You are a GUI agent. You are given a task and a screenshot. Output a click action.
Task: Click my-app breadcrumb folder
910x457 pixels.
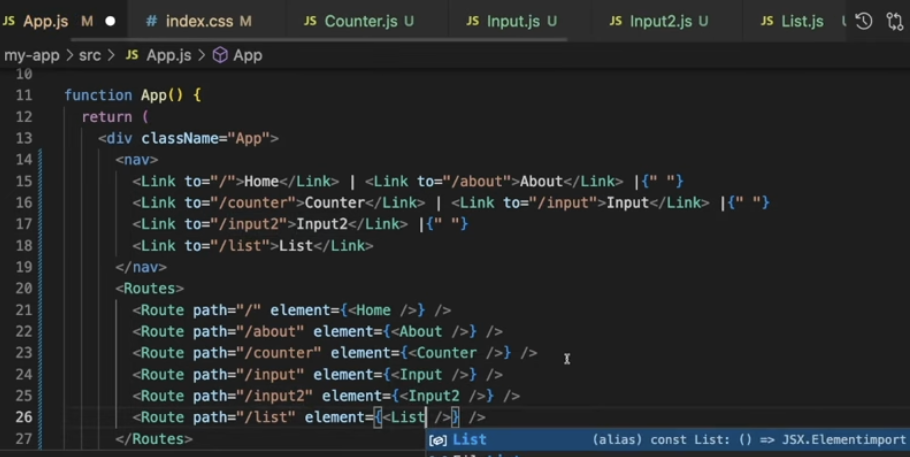coord(32,55)
